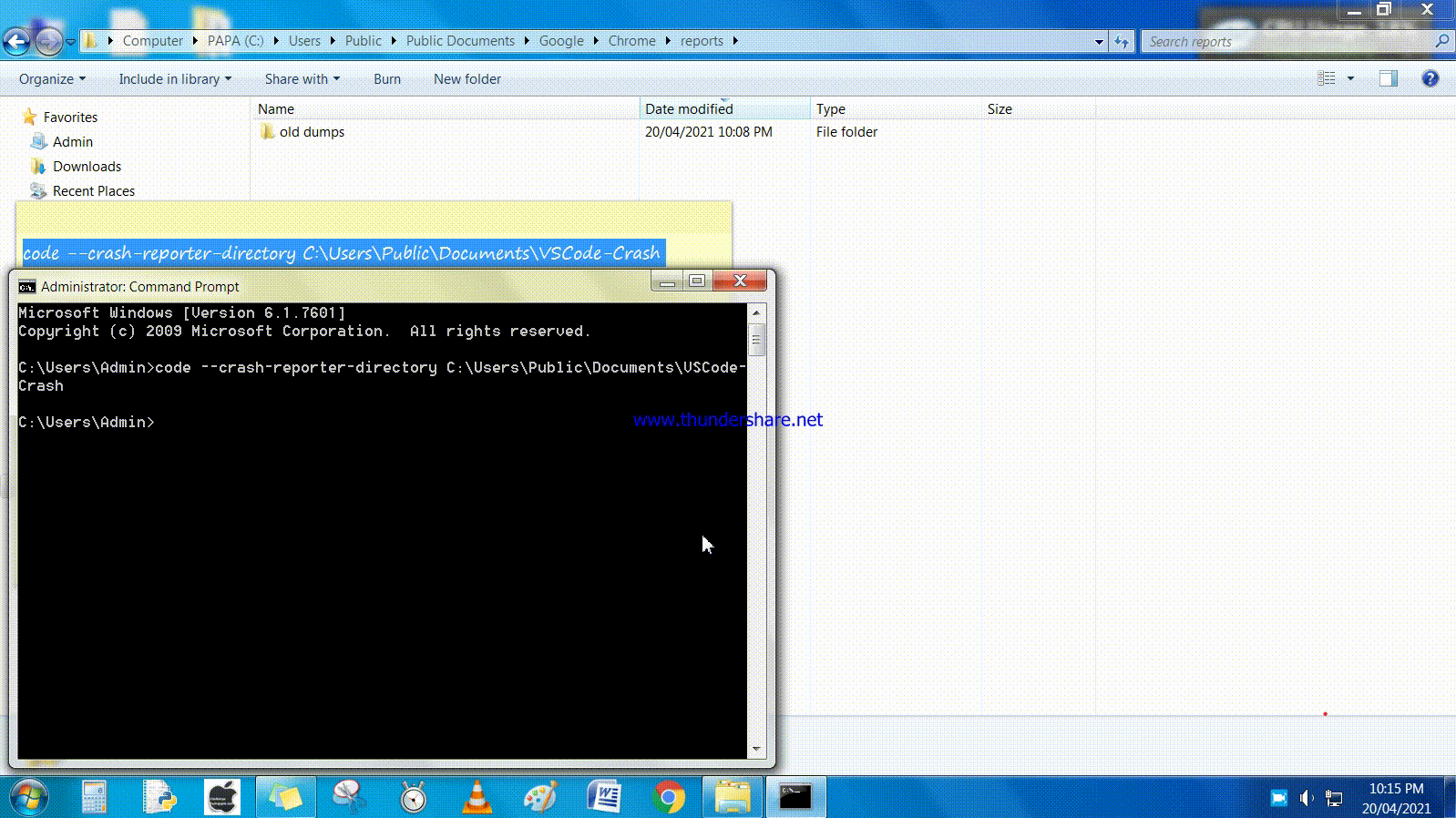Toggle the preview pane button

coord(1388,78)
